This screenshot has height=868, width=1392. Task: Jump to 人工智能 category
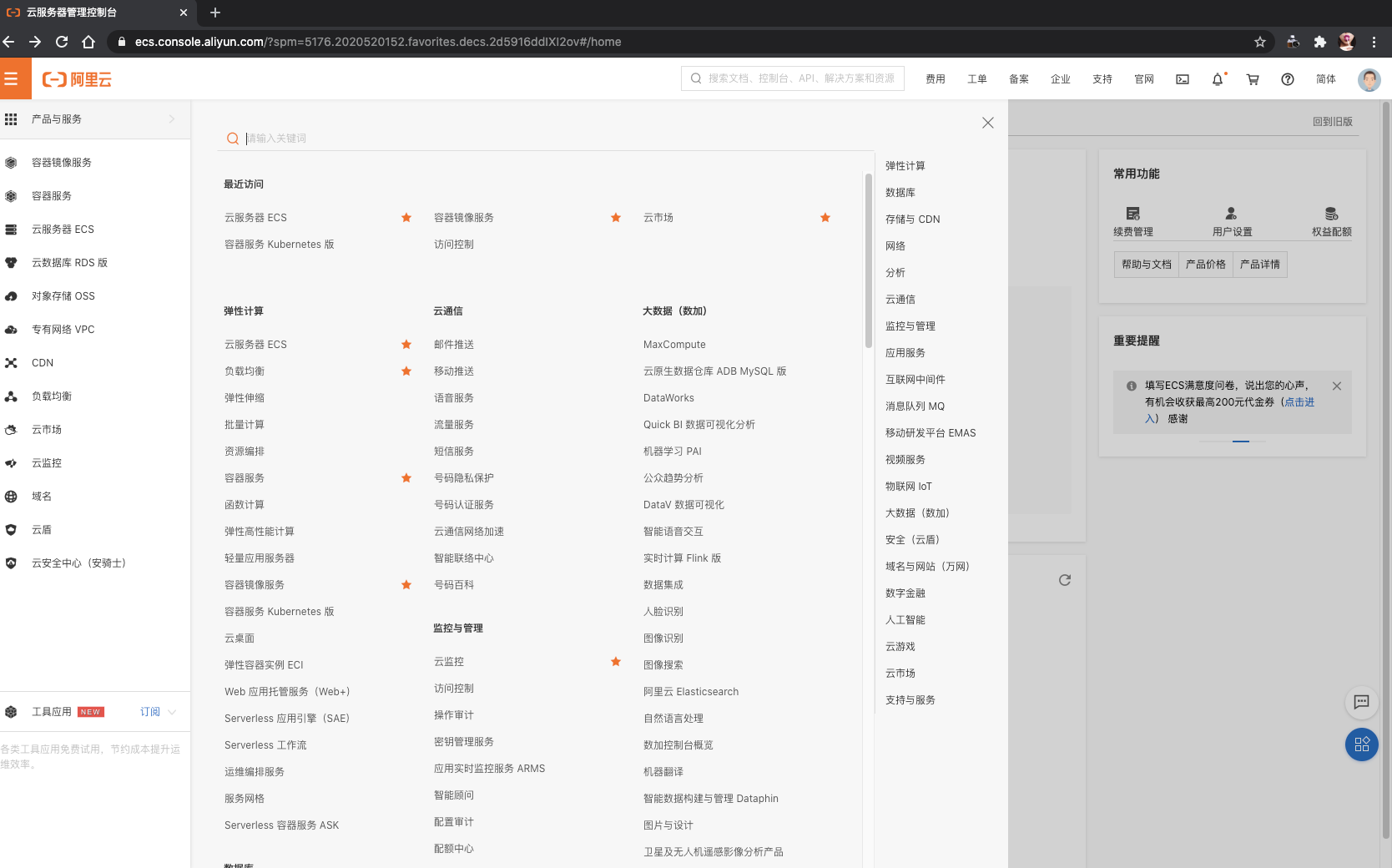coord(905,620)
